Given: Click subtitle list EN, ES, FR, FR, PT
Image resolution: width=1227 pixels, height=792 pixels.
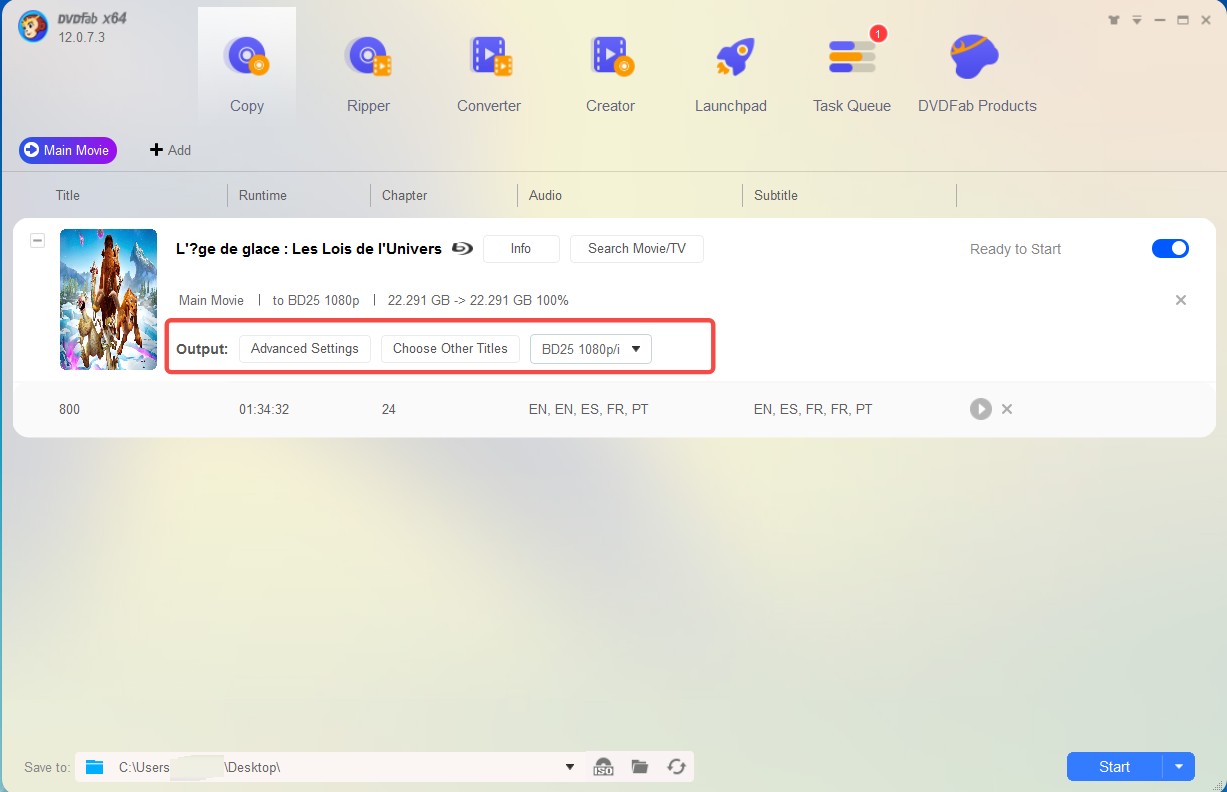Looking at the screenshot, I should pos(813,409).
